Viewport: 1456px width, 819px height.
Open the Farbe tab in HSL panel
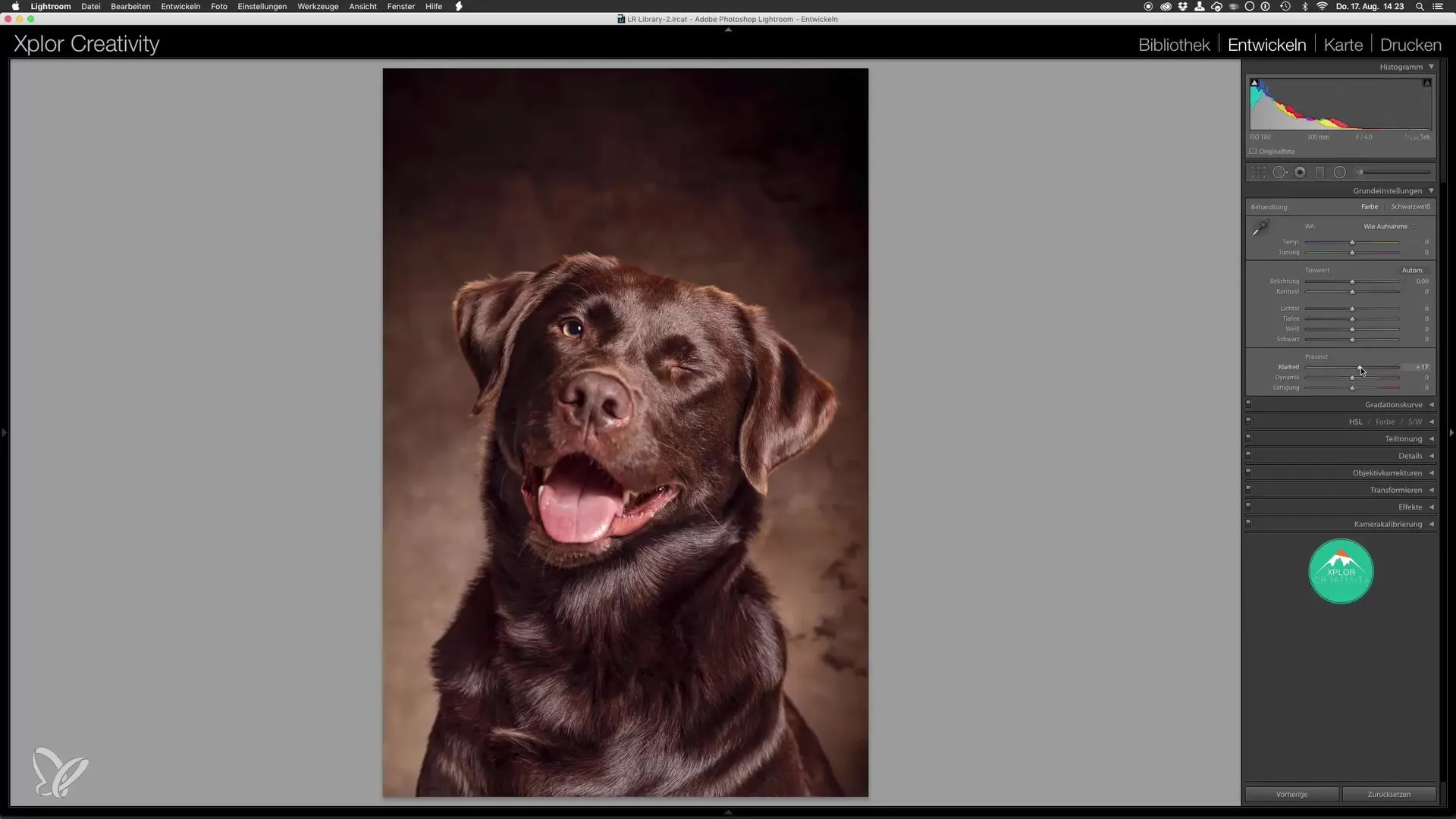(1385, 422)
